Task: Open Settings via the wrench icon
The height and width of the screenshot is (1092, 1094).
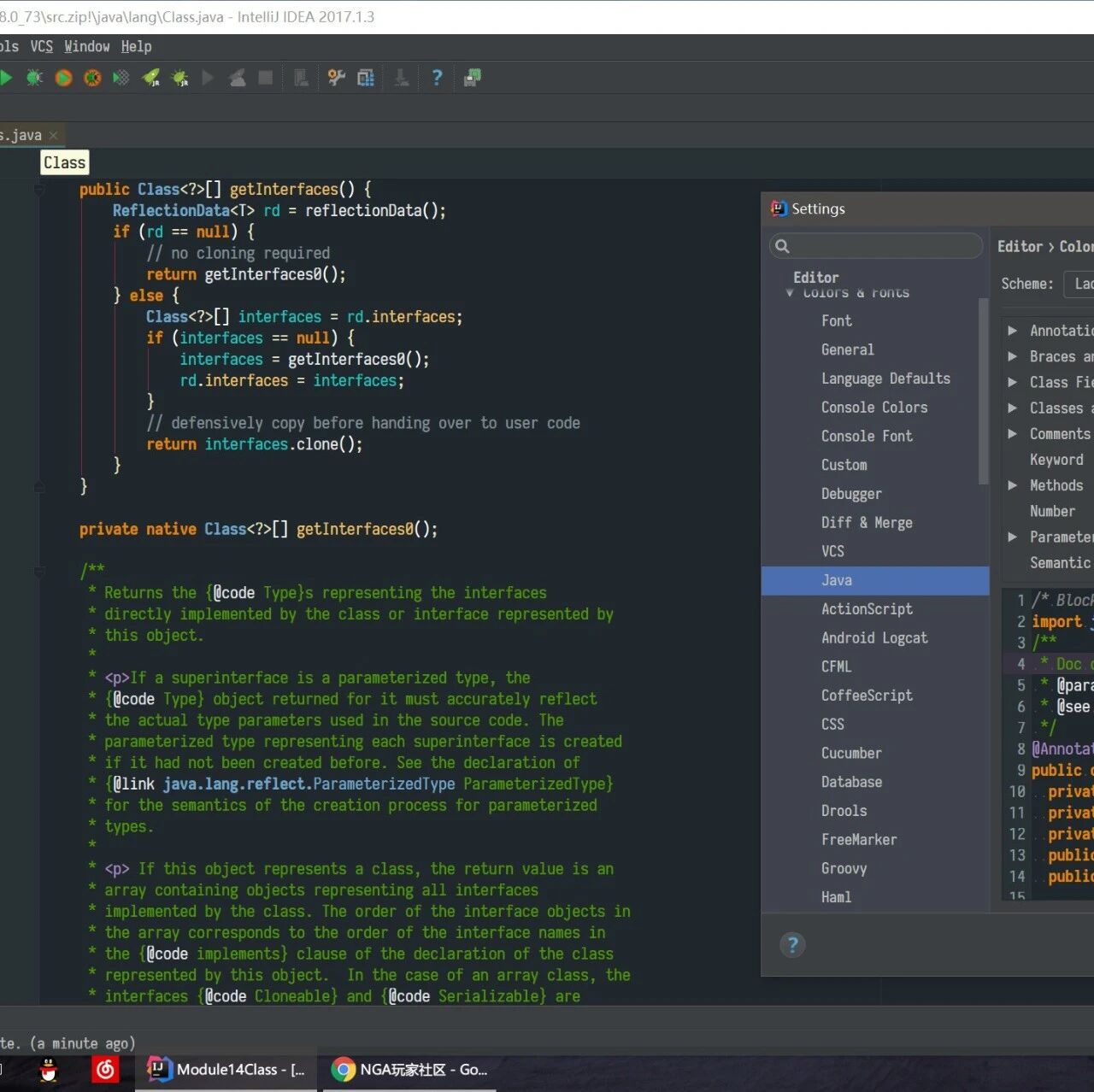Action: coord(337,78)
